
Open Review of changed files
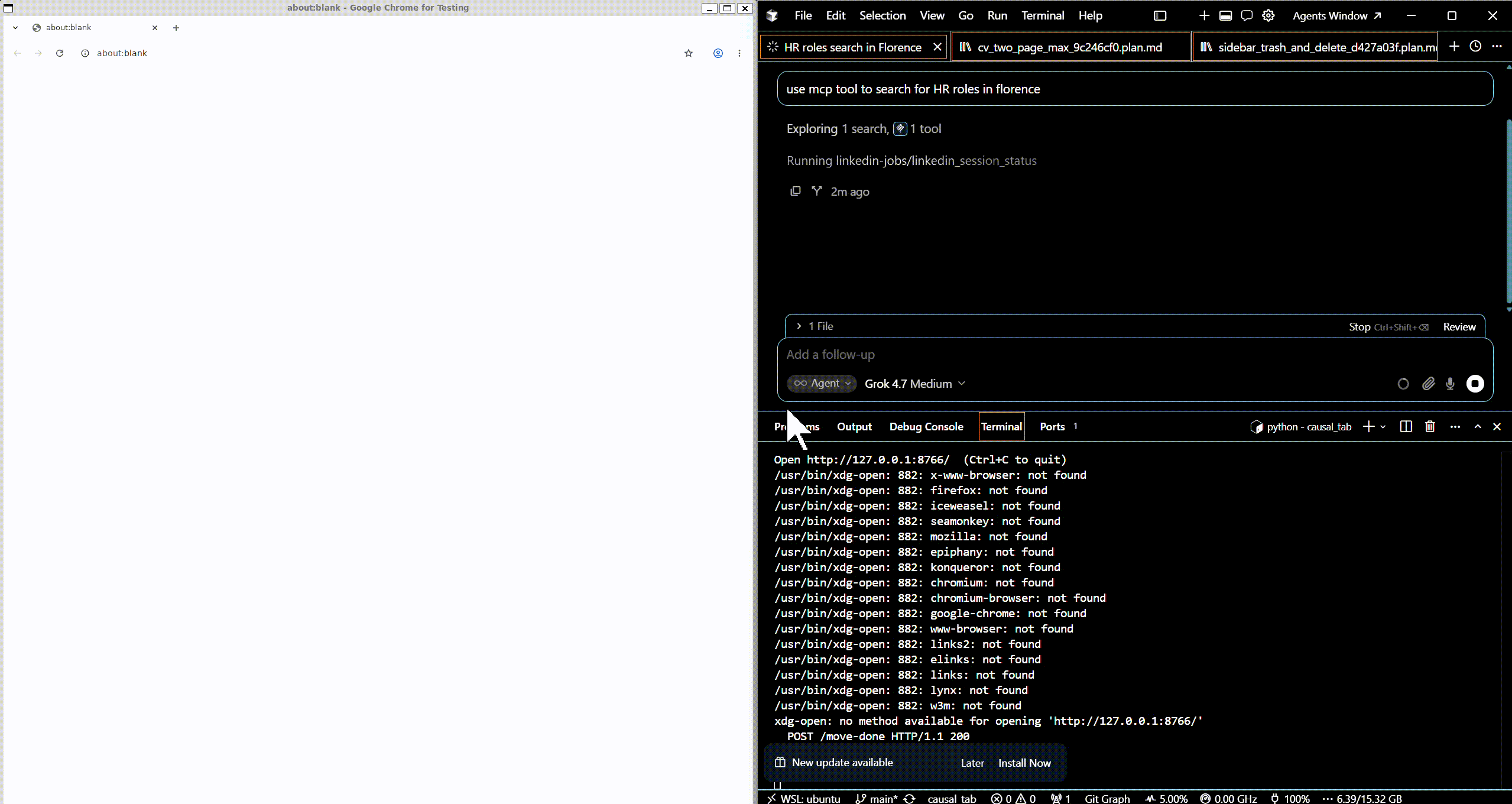1459,327
